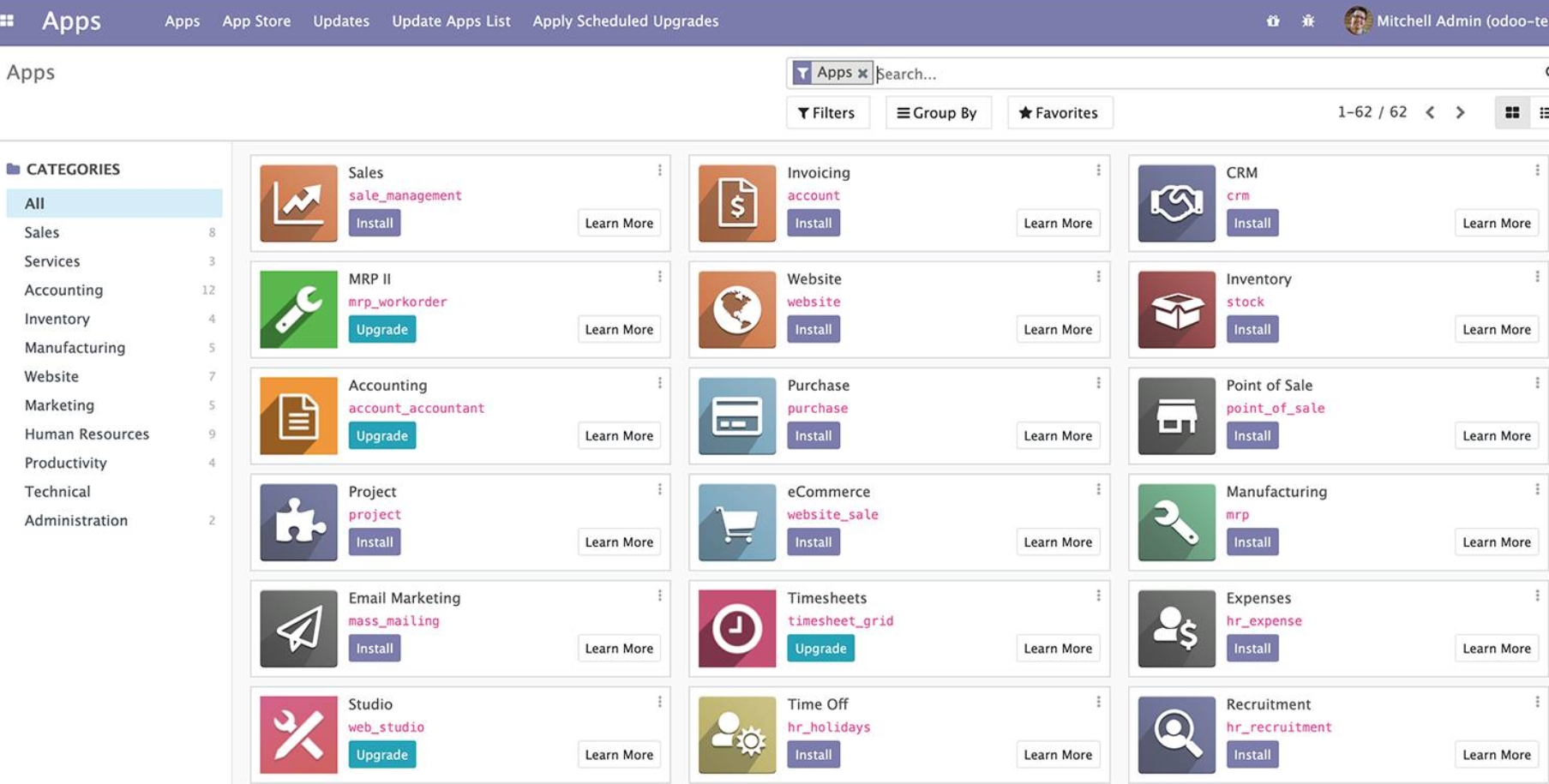
Task: Click the Website globe icon
Action: point(736,309)
